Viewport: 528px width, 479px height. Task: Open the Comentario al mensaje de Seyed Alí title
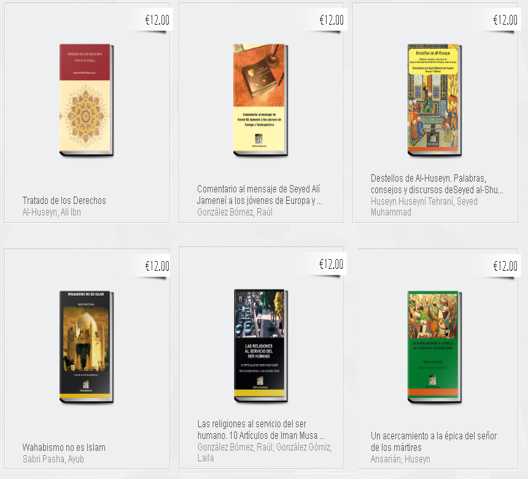pyautogui.click(x=259, y=195)
